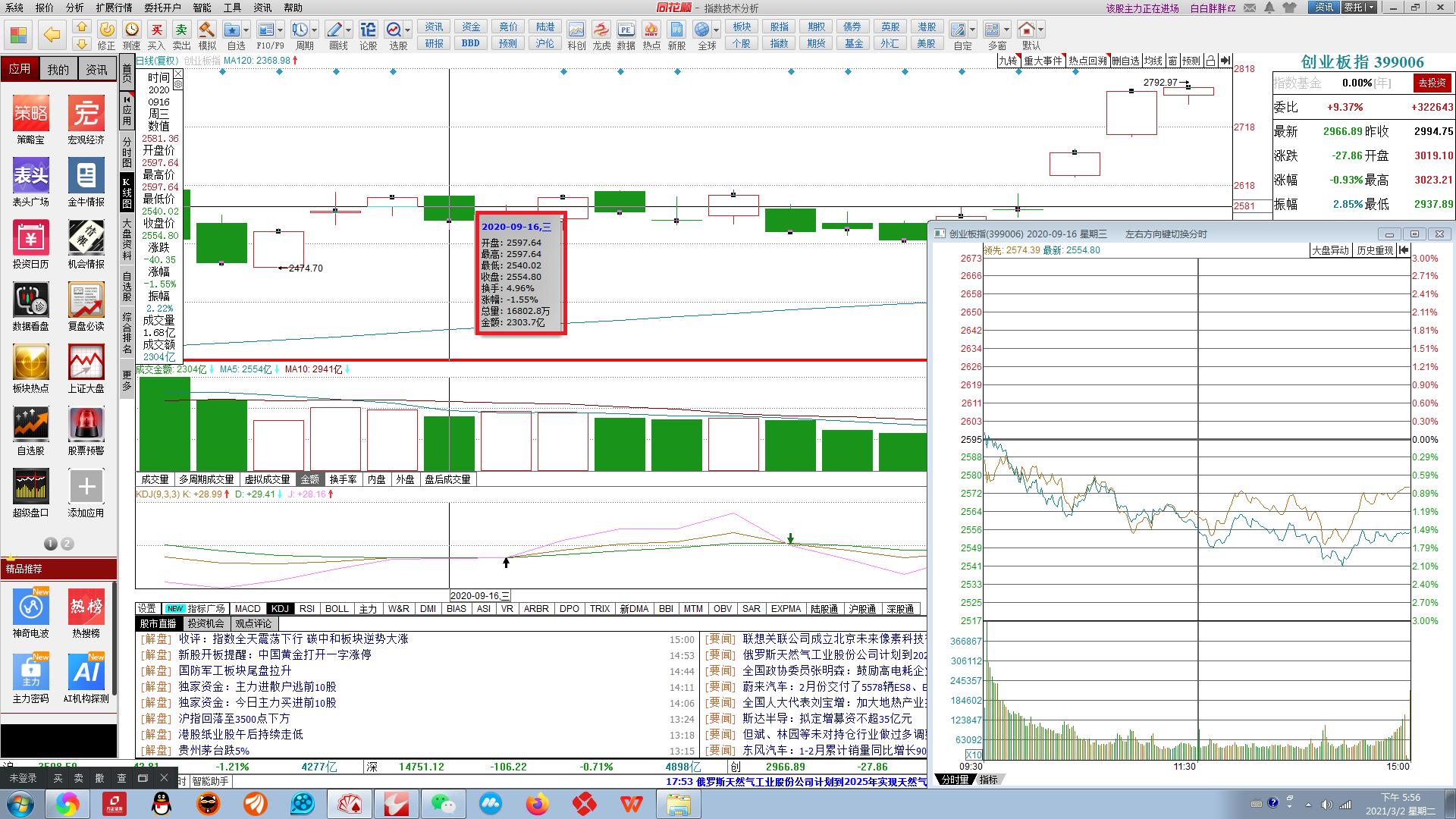Image resolution: width=1456 pixels, height=819 pixels.
Task: Click 股票预警 alarm icon
Action: (86, 425)
